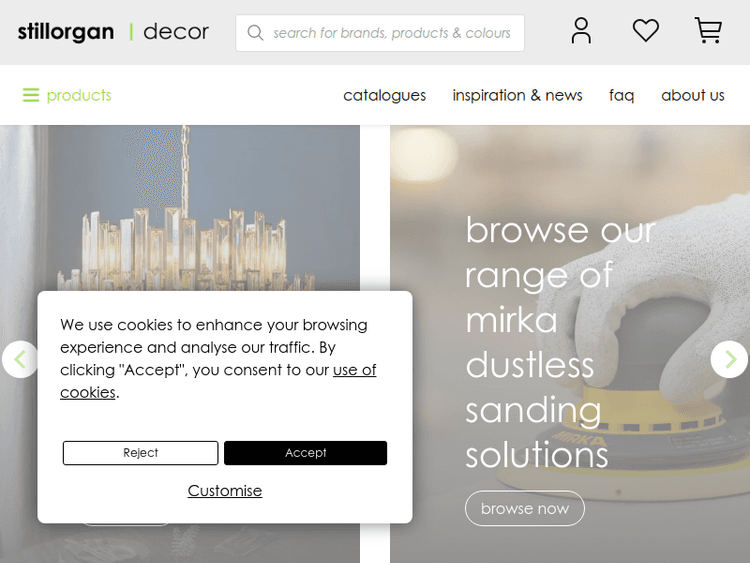The image size is (750, 563).
Task: Open the catalogues page
Action: (x=385, y=95)
